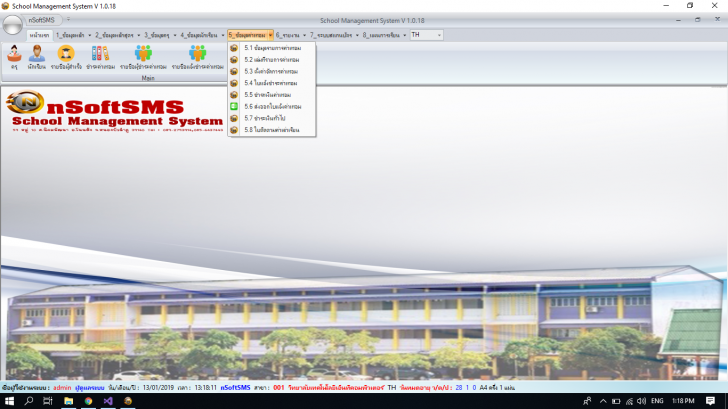Open the 4_ menu tab

point(199,35)
